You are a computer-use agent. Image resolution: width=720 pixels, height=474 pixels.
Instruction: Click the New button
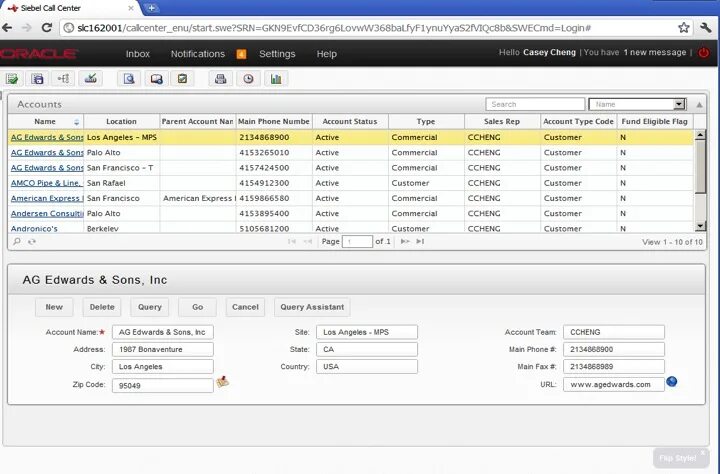[x=54, y=307]
